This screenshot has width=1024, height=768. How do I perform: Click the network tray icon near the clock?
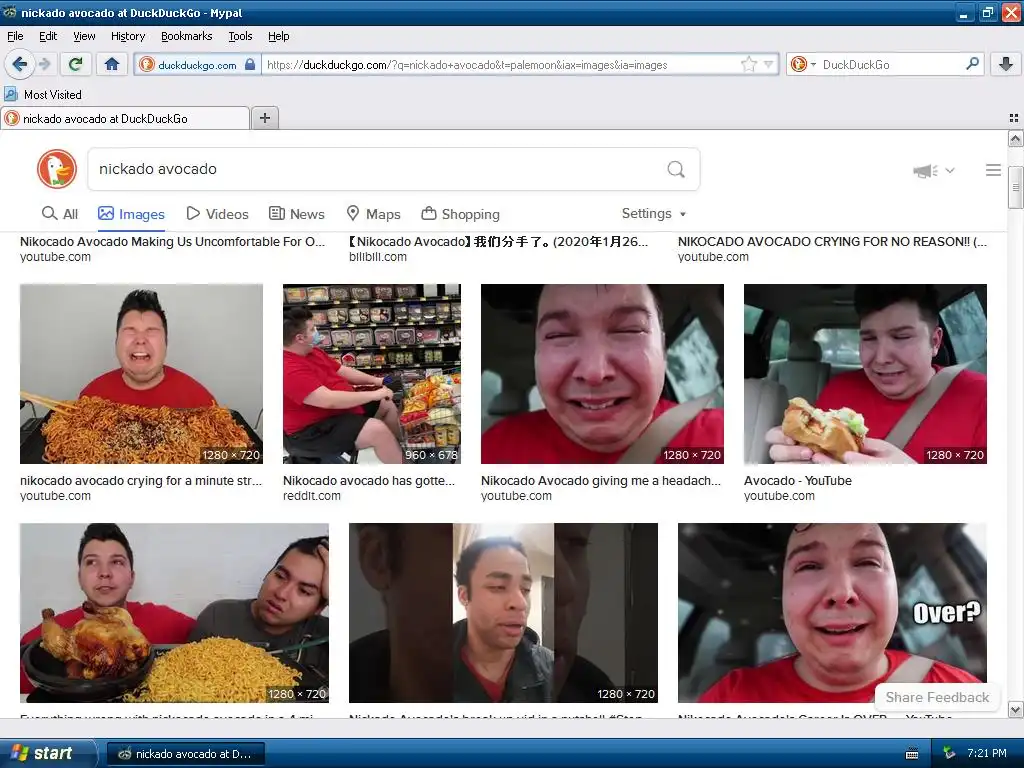[949, 754]
